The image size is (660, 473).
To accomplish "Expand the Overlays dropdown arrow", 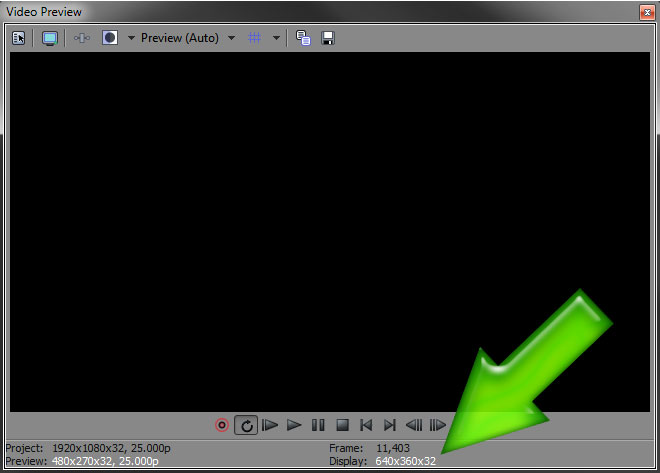I will (275, 38).
